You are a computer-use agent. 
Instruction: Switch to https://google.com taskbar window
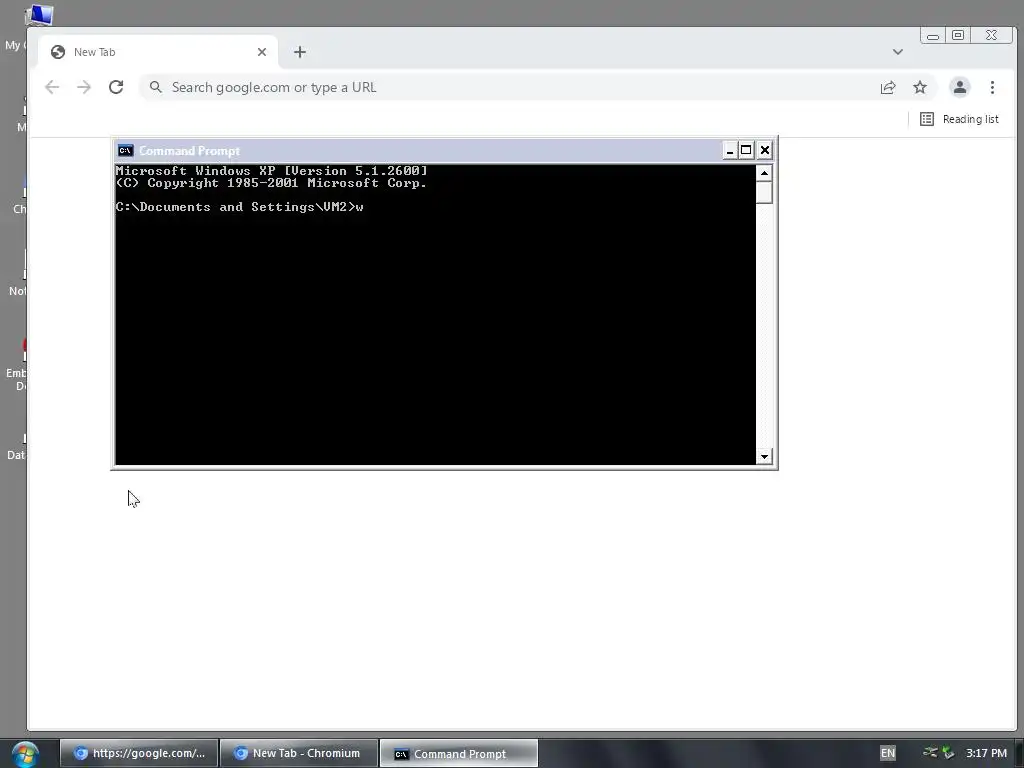click(140, 753)
